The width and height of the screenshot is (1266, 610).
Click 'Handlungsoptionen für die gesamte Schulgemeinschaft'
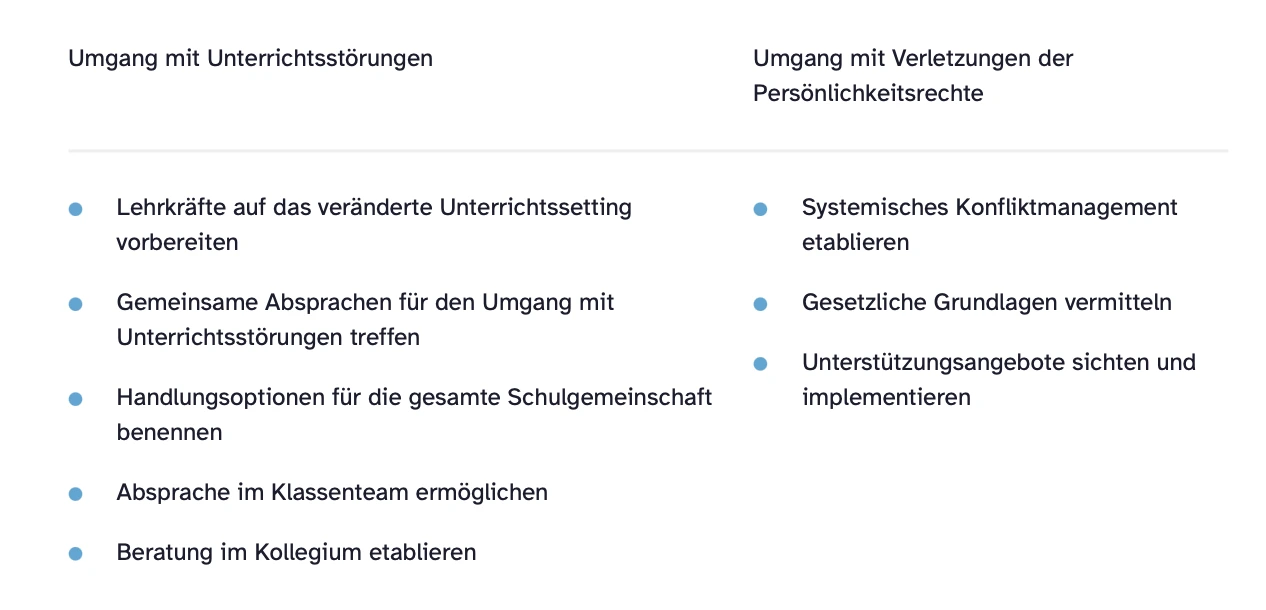pyautogui.click(x=414, y=397)
